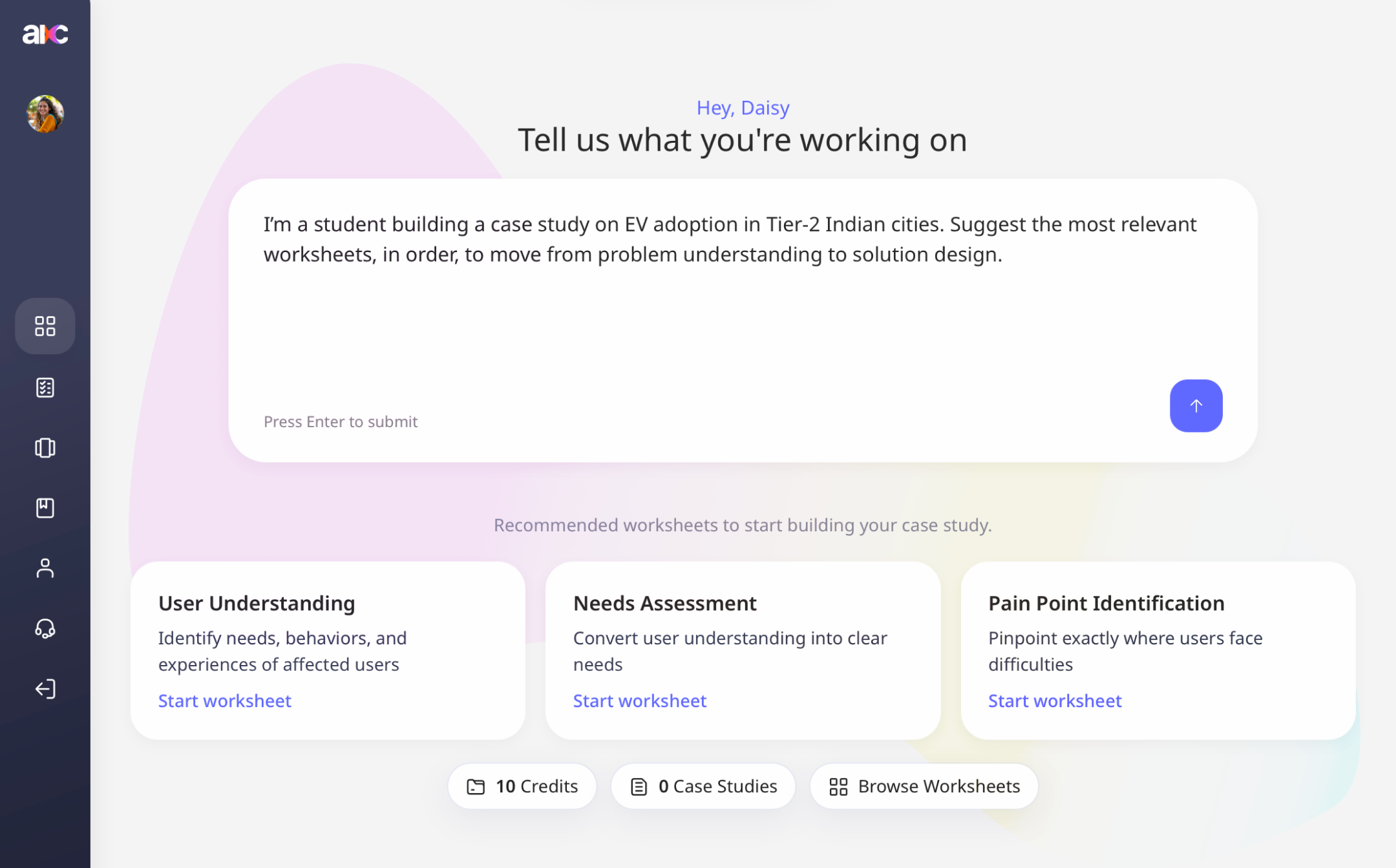Viewport: 1396px width, 868px height.
Task: Click the AIC logo in sidebar
Action: coord(45,34)
